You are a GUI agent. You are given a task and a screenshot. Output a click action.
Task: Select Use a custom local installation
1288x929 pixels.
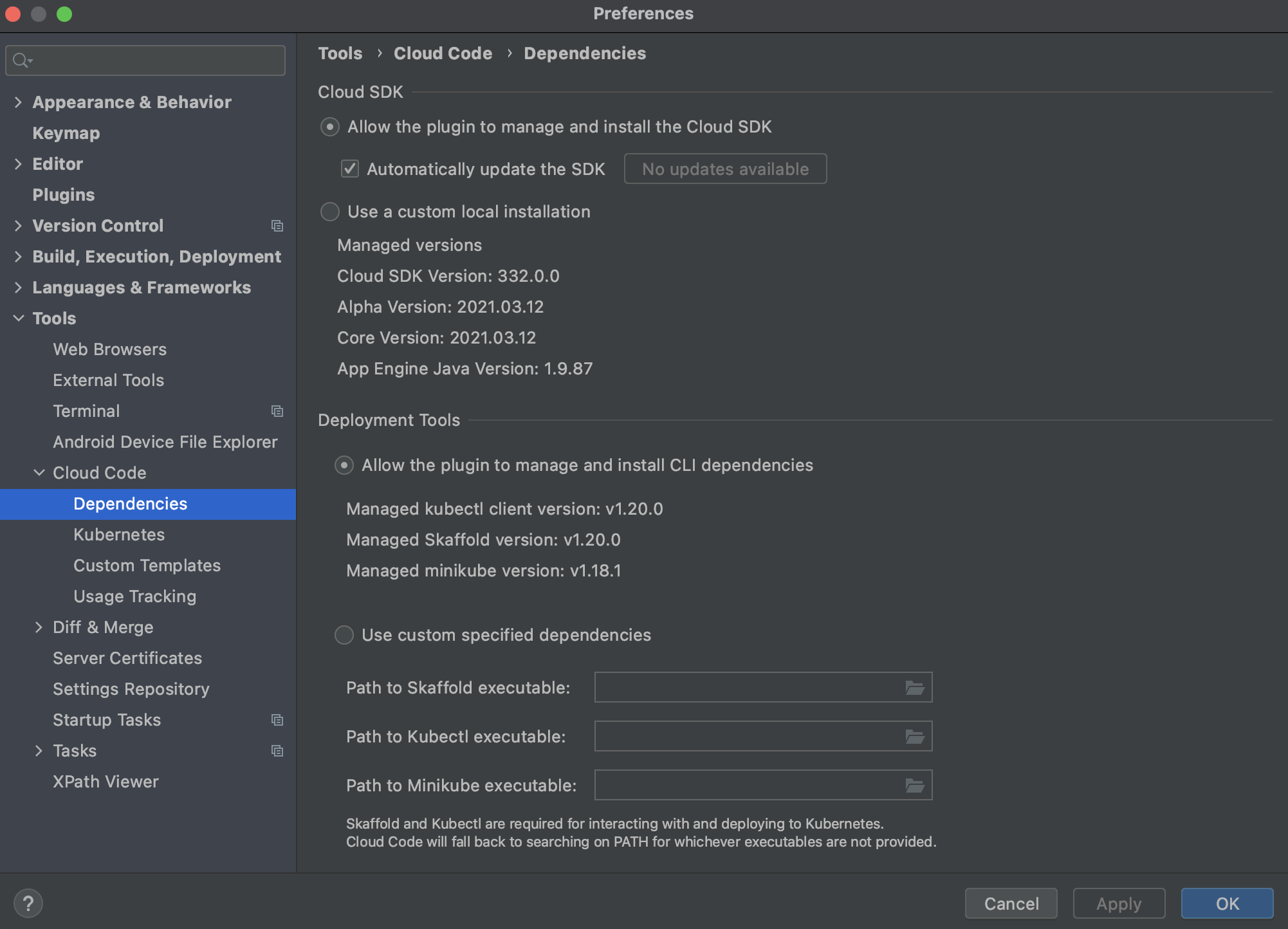pos(330,211)
